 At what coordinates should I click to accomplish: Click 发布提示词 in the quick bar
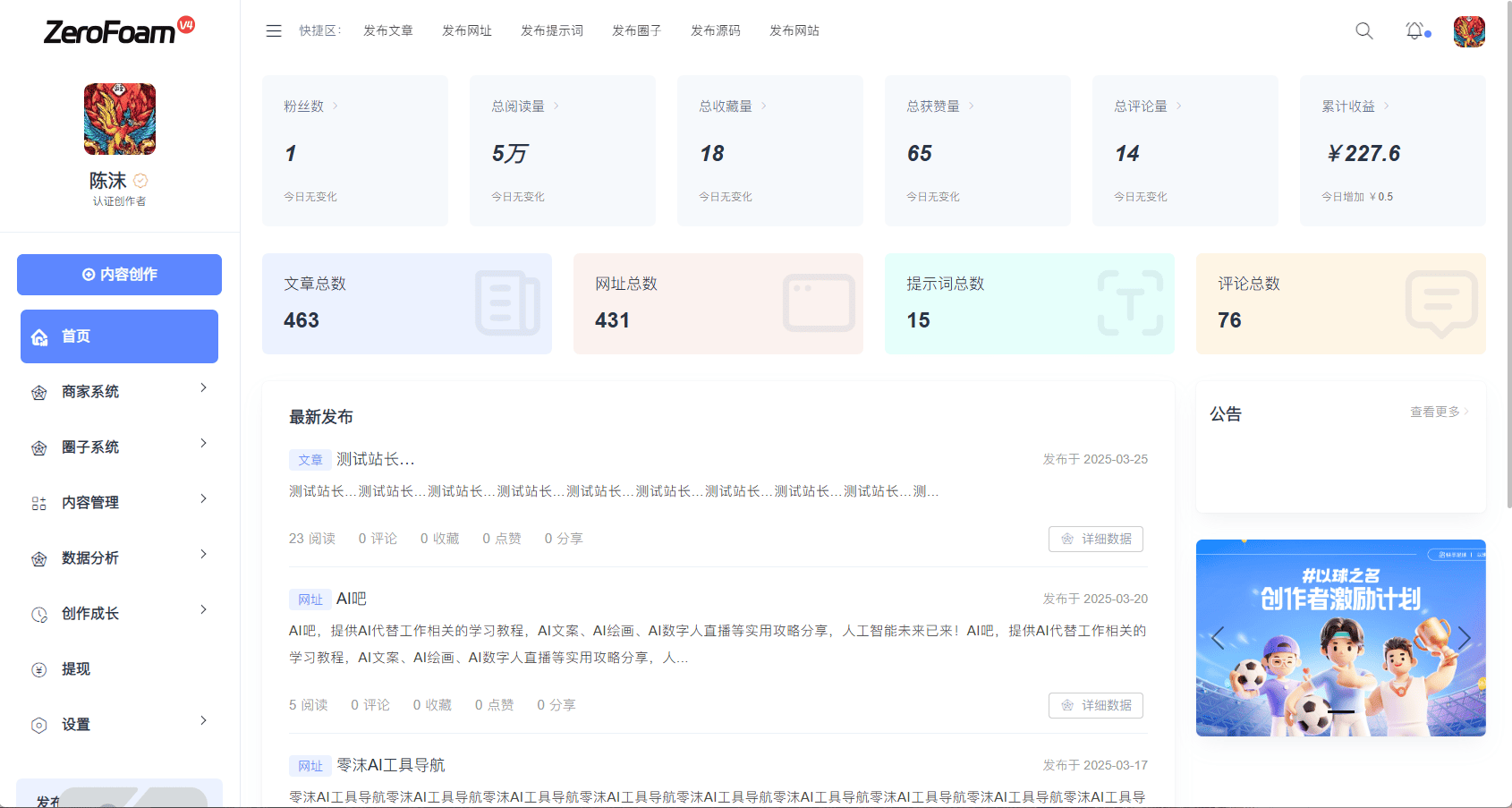click(x=550, y=30)
